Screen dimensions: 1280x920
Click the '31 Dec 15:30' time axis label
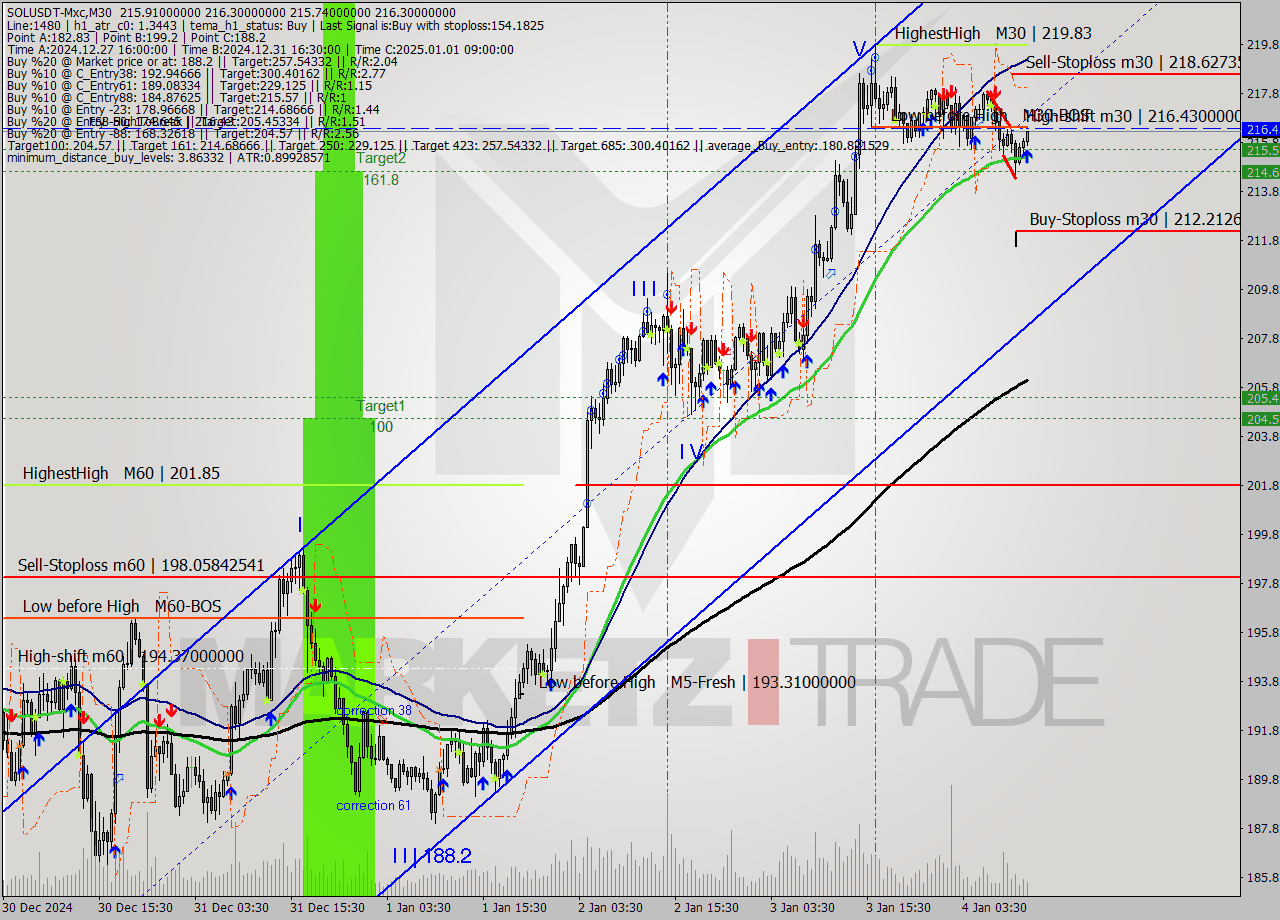[326, 908]
